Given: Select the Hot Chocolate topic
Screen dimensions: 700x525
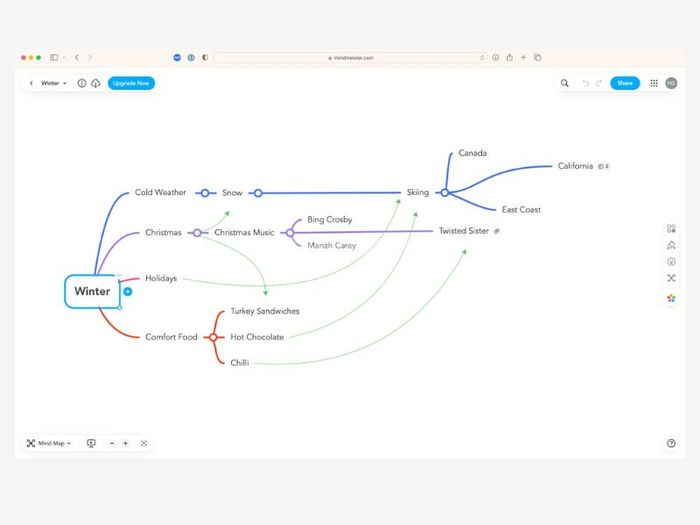Looking at the screenshot, I should 257,337.
